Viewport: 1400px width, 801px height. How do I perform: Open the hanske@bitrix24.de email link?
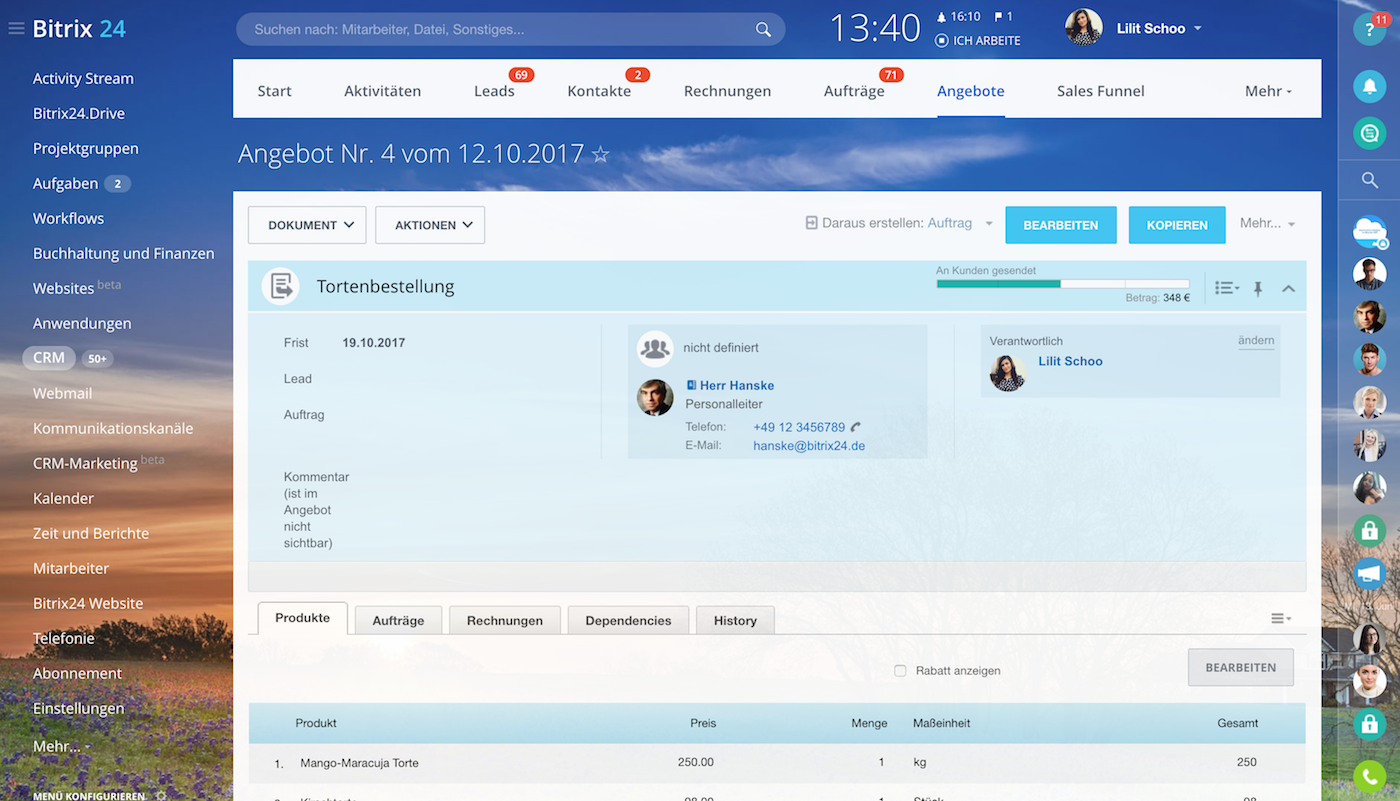[x=808, y=446]
